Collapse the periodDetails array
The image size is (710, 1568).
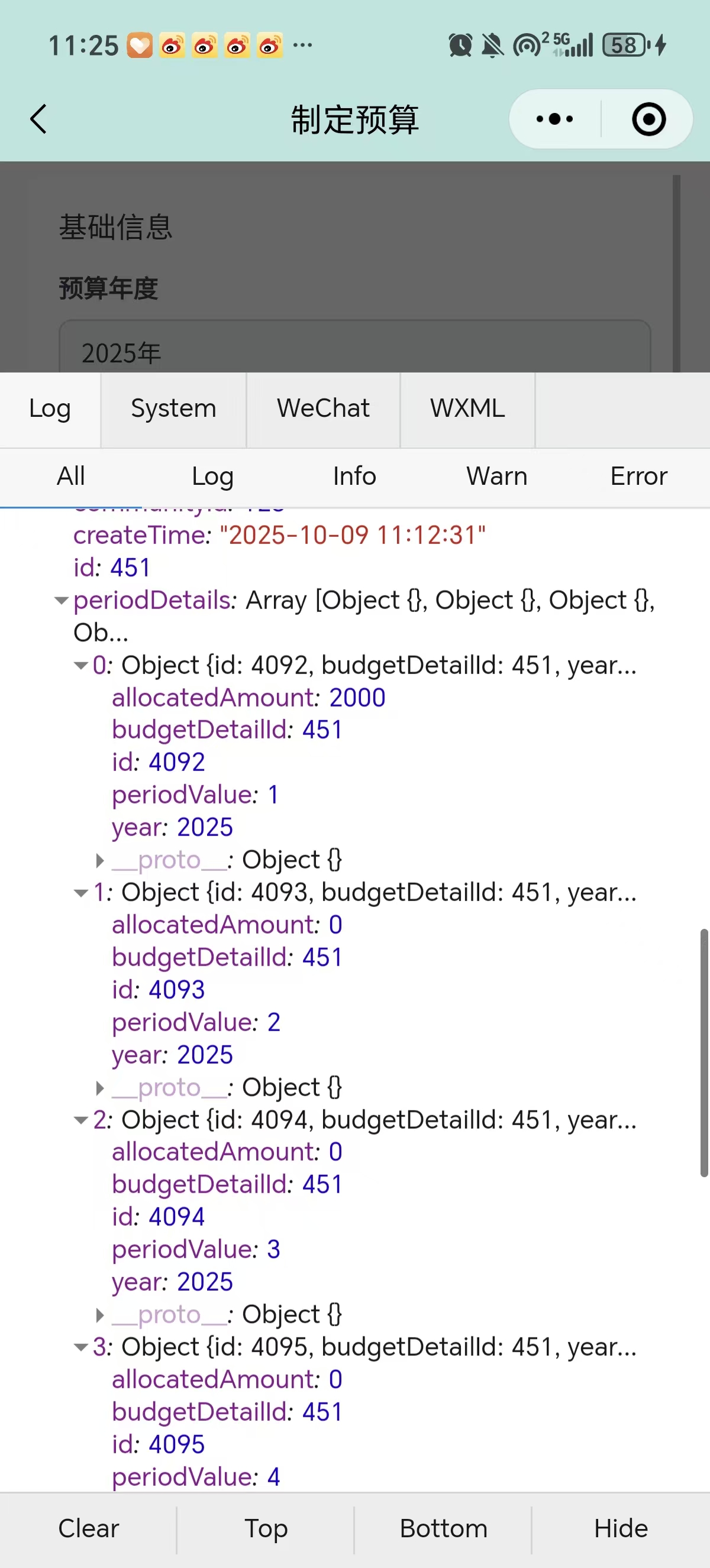(61, 601)
